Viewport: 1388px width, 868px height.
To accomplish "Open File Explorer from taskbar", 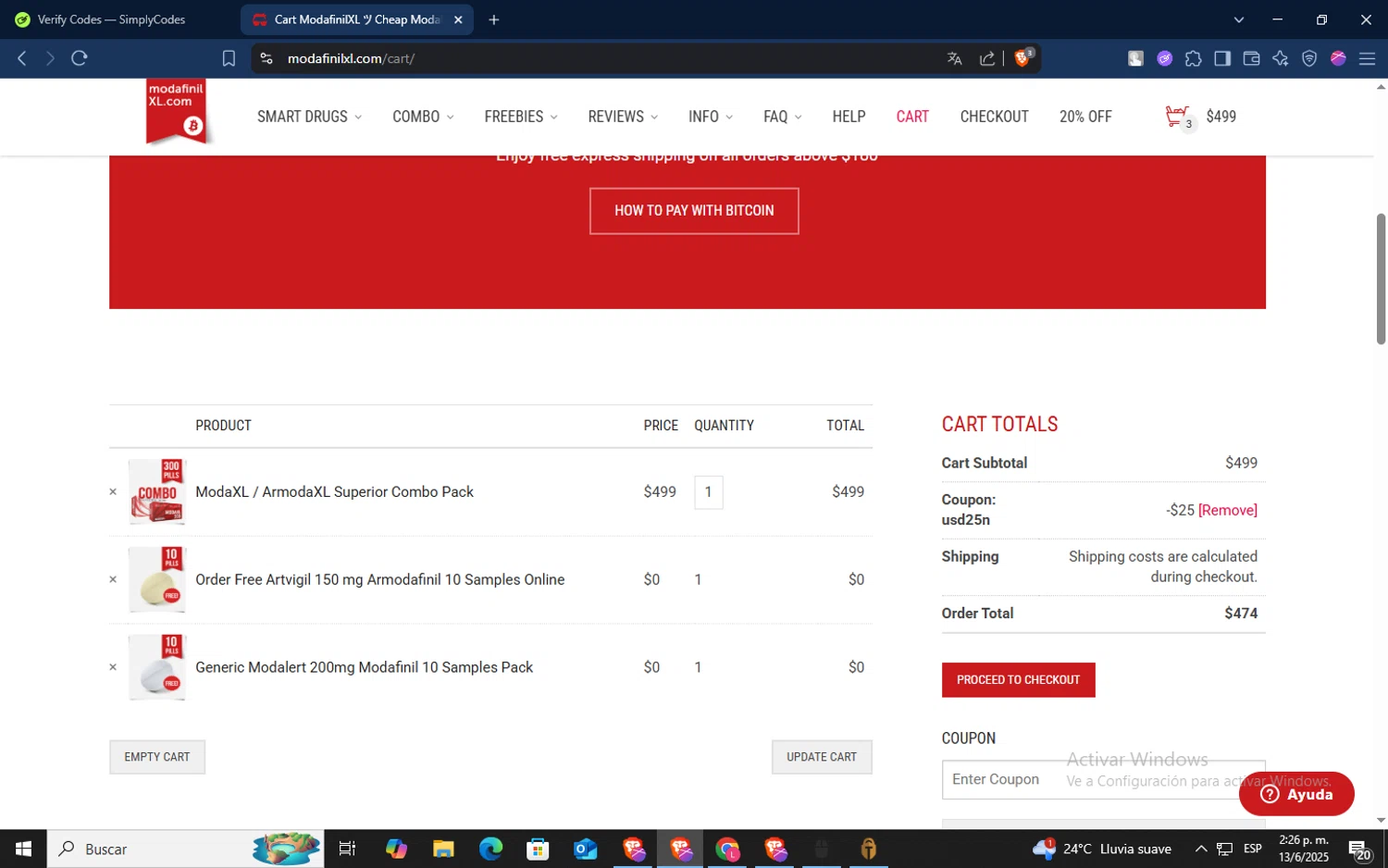I will (x=443, y=849).
